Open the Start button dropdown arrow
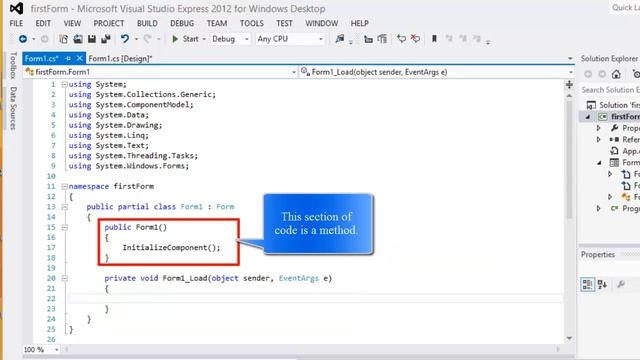This screenshot has width=640, height=360. (204, 39)
